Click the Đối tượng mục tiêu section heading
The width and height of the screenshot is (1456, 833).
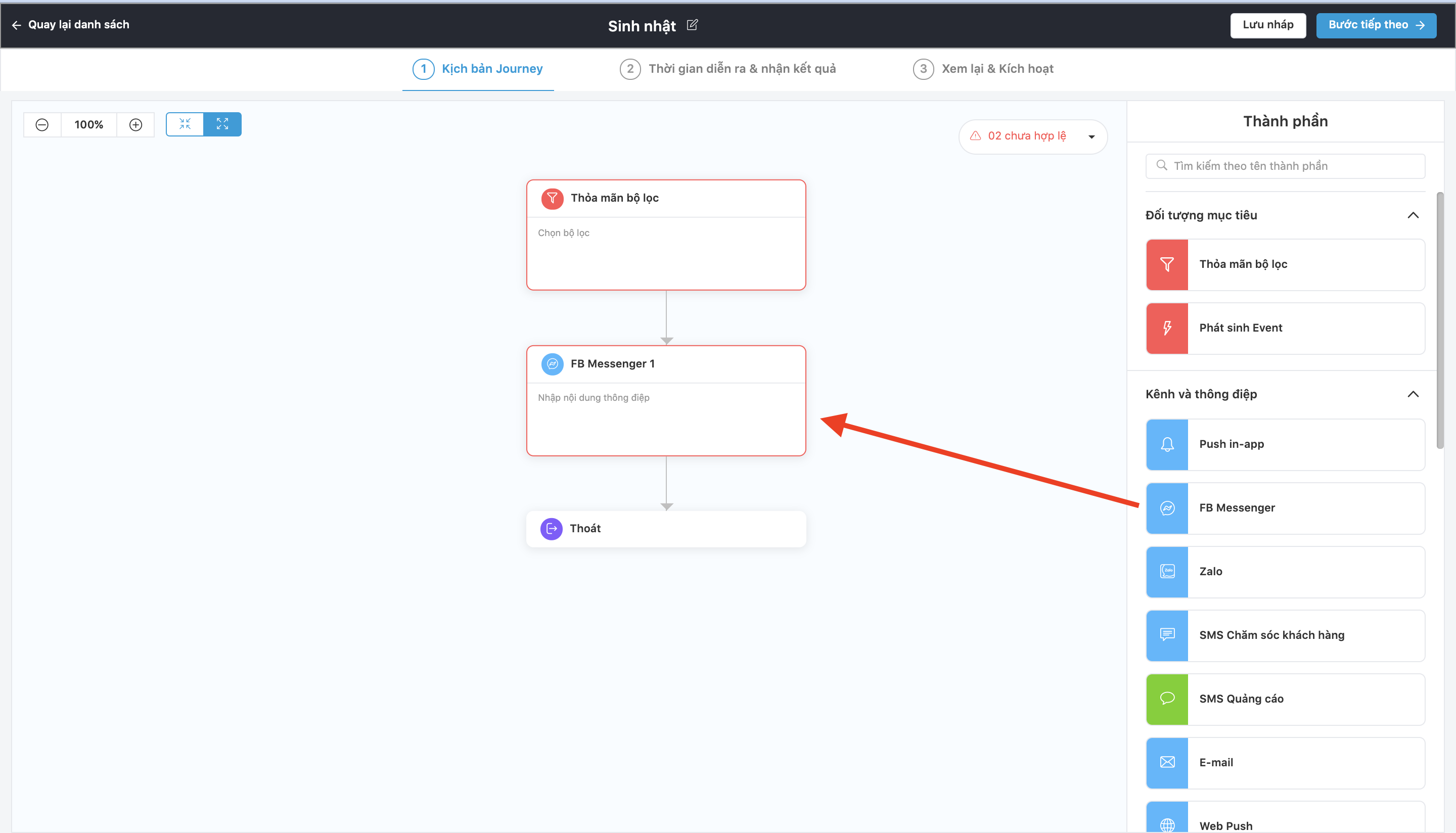point(1201,215)
